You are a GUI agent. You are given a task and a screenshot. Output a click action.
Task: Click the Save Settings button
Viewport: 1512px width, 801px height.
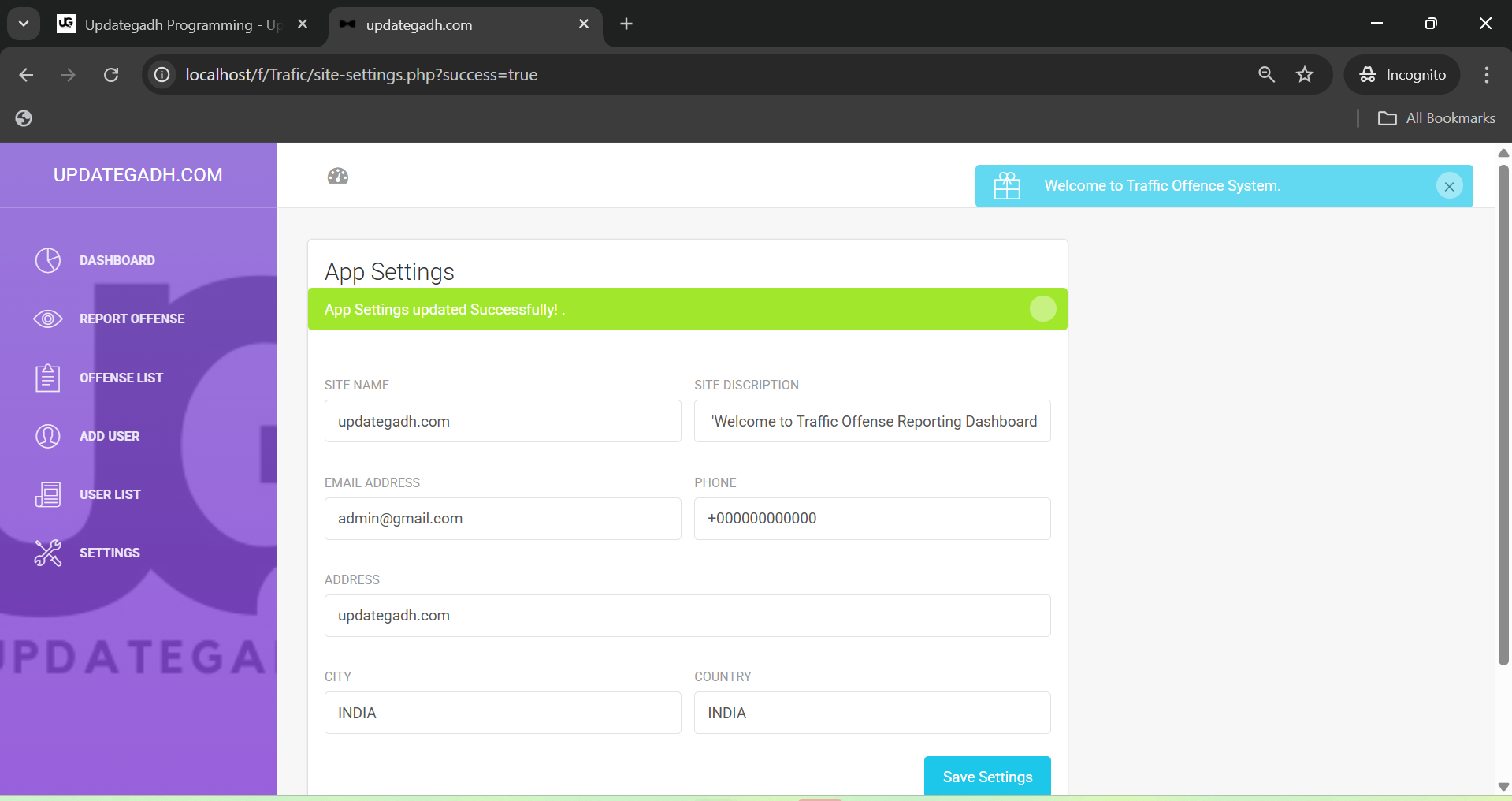point(986,777)
